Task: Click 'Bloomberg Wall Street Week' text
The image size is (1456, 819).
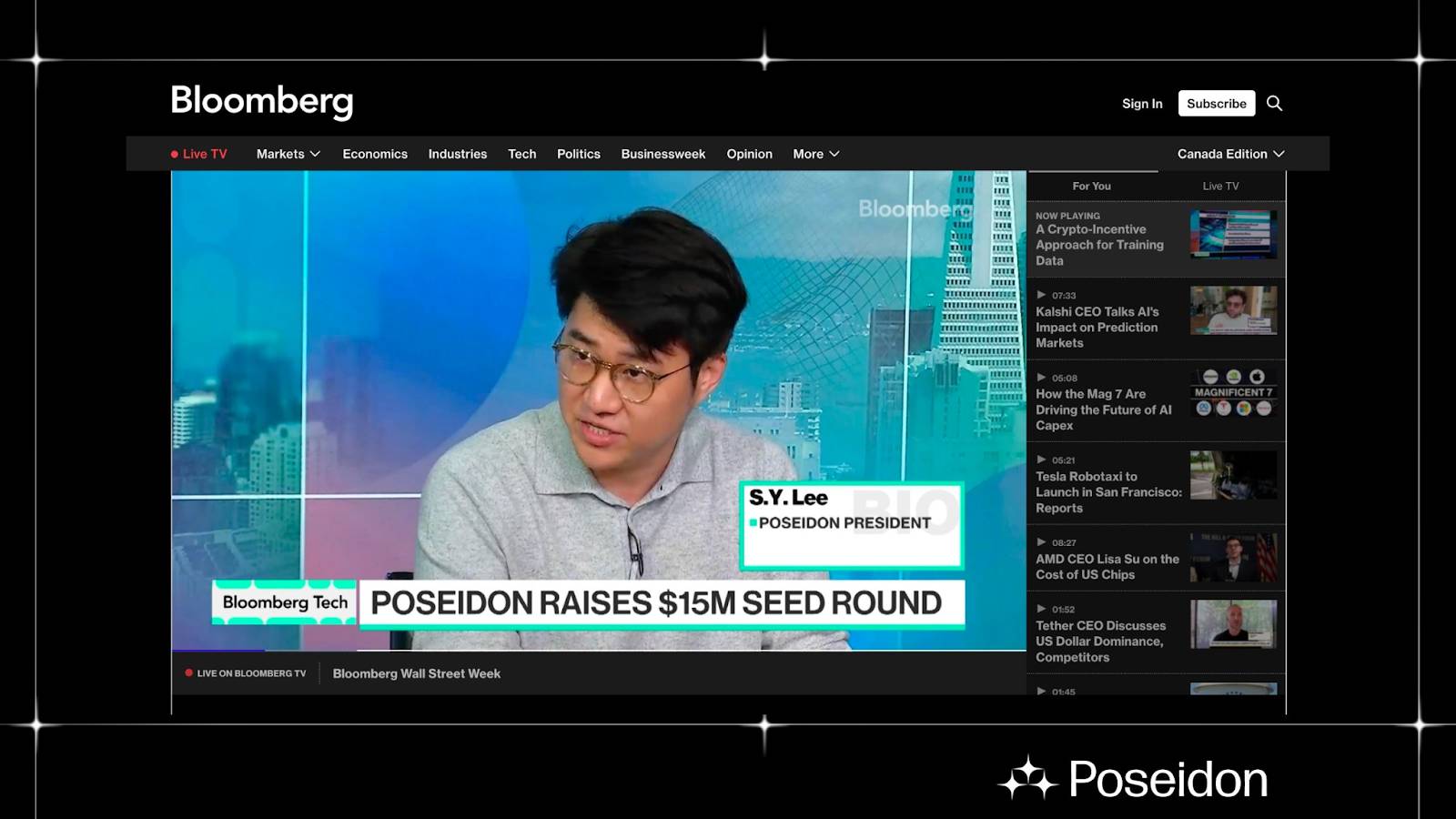Action: [417, 673]
